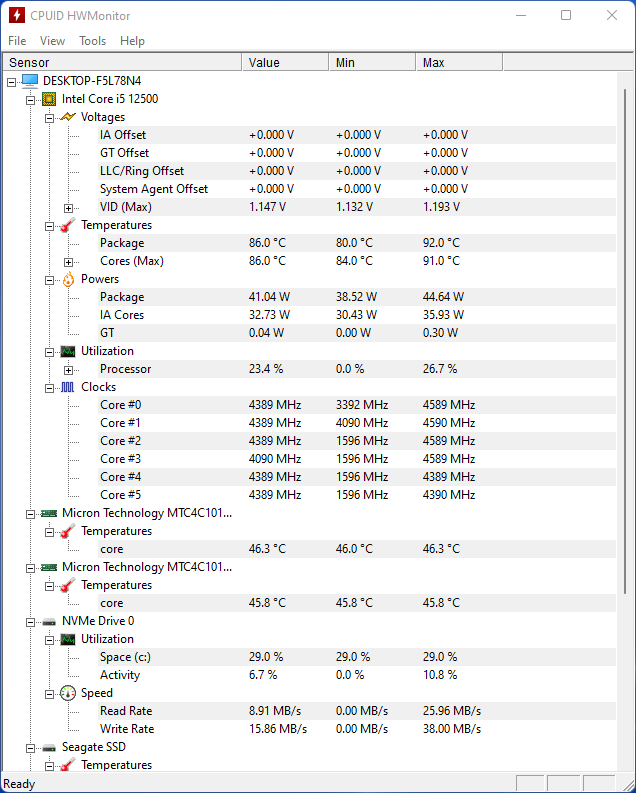Click the Value column header

(x=286, y=63)
